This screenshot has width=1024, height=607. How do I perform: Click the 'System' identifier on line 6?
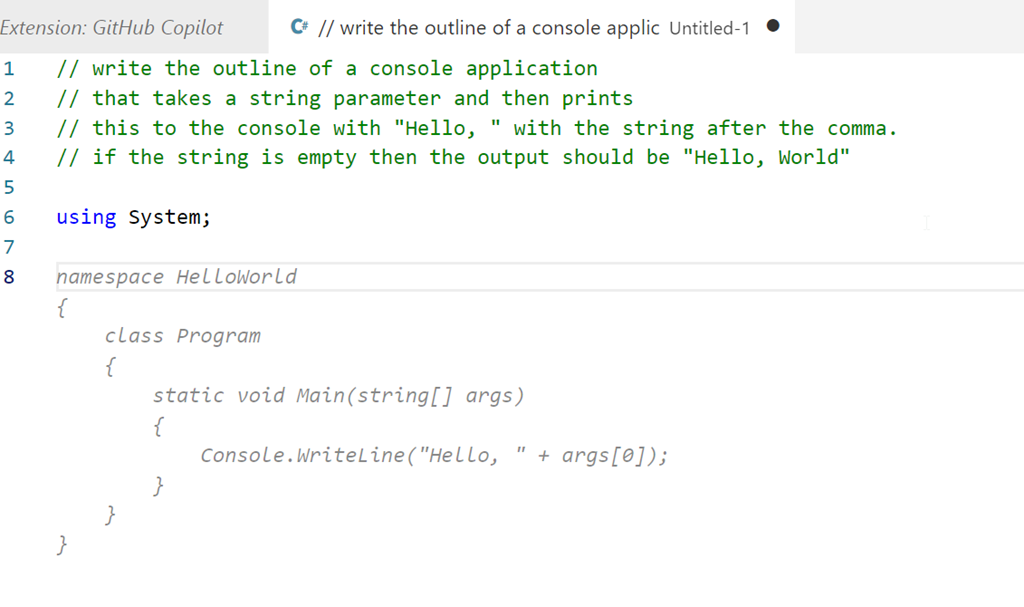(165, 217)
